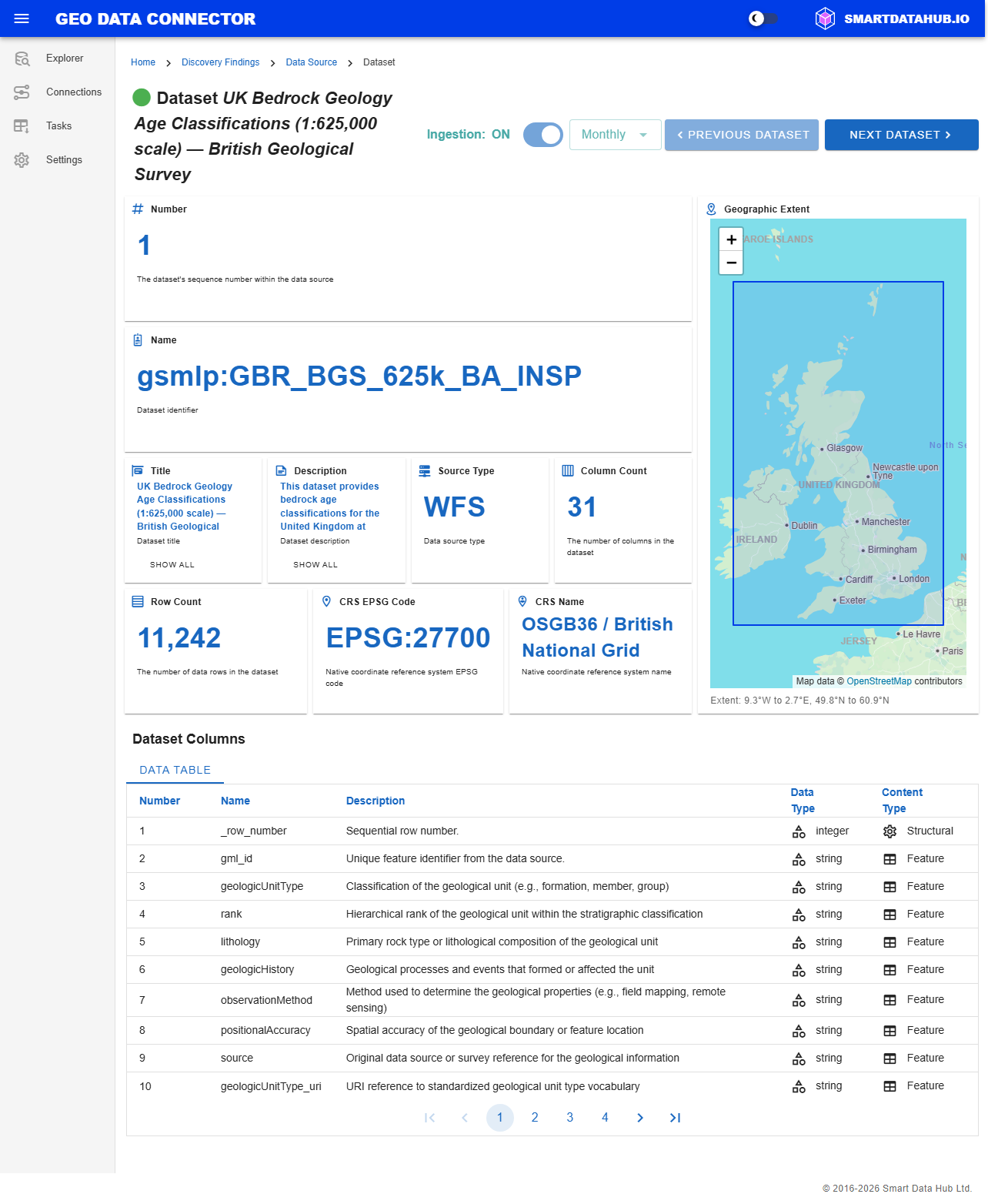Go to pagination page 3

tap(570, 1118)
